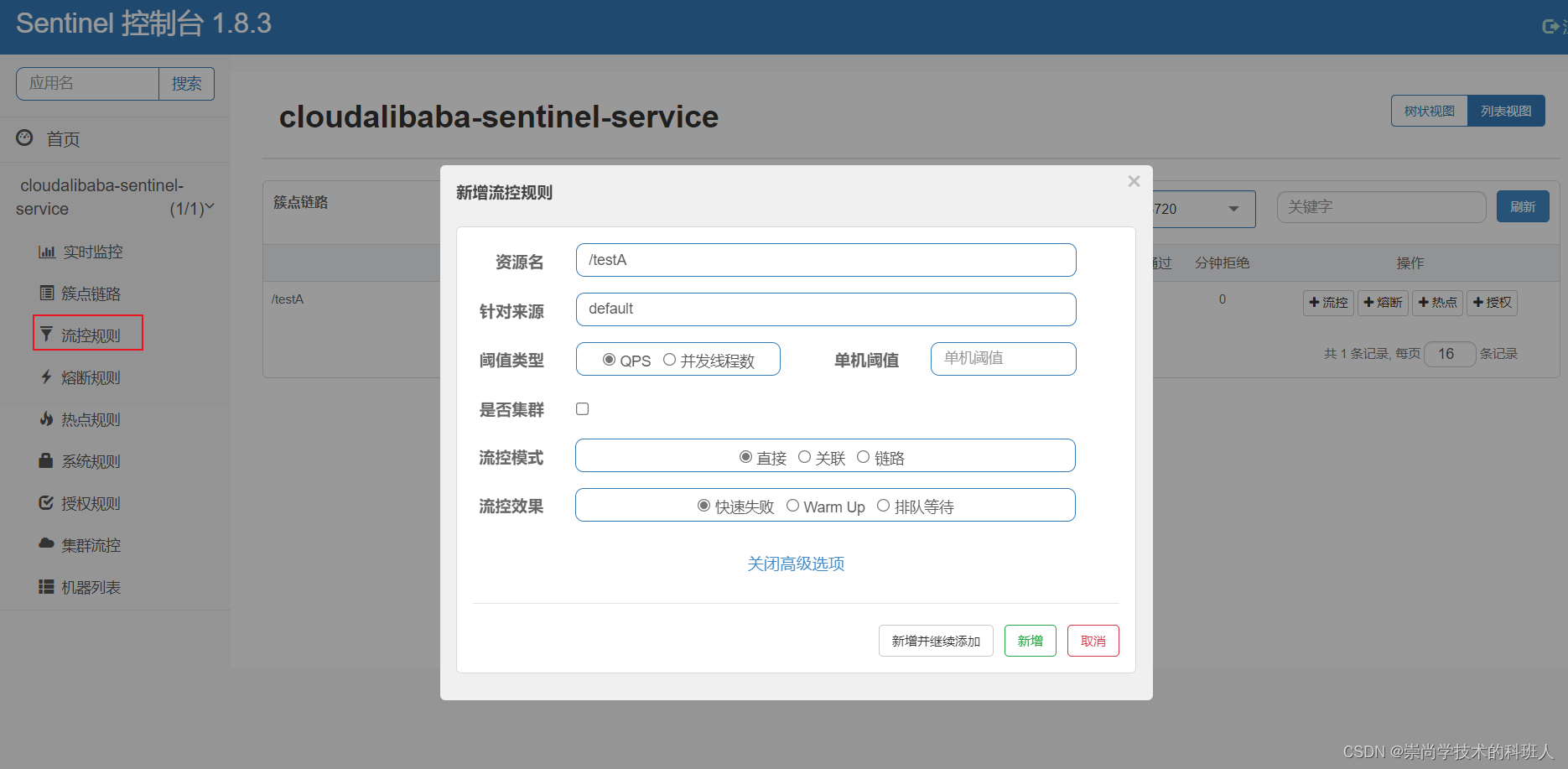Click the lock icon for 系统规则
The width and height of the screenshot is (1568, 769).
[46, 460]
